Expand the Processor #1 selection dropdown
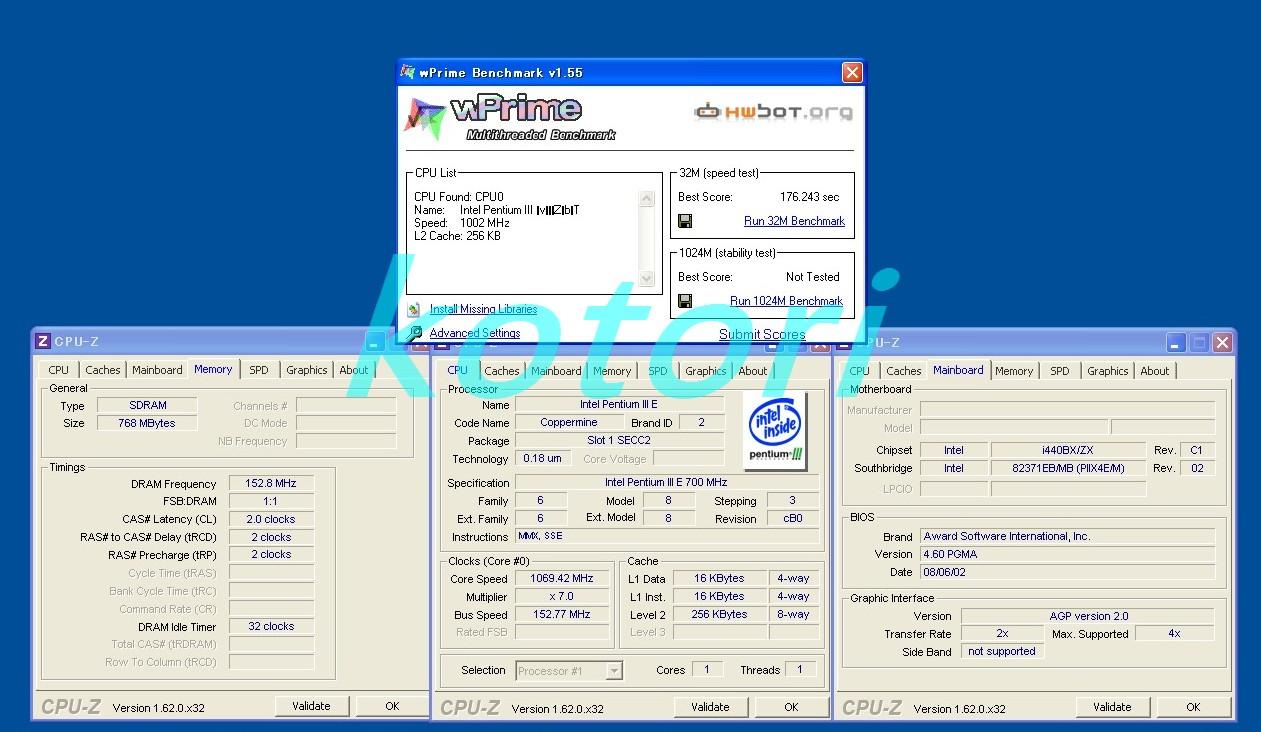Viewport: 1261px width, 732px height. 614,671
